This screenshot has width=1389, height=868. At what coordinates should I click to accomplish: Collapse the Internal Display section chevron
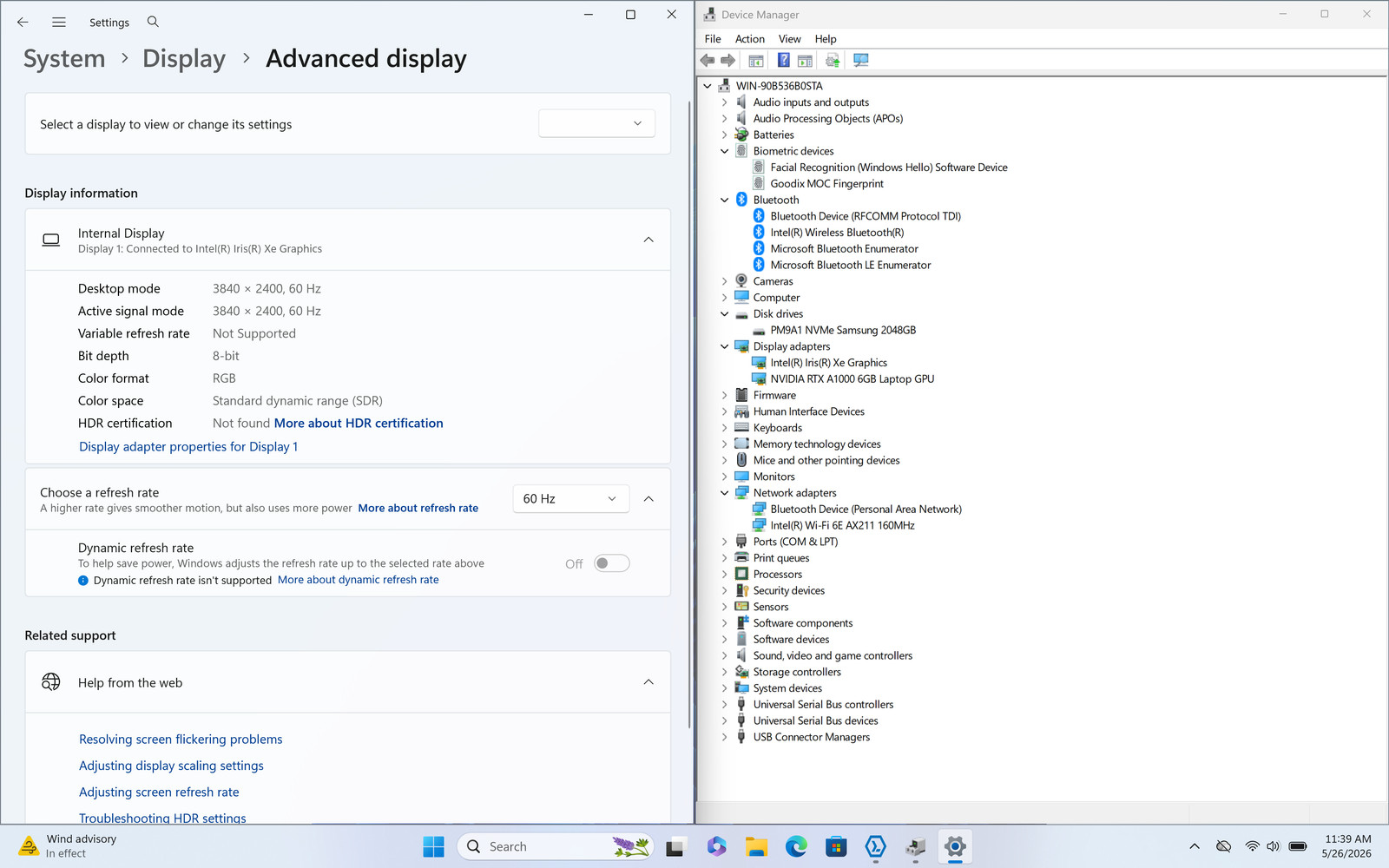click(x=648, y=240)
